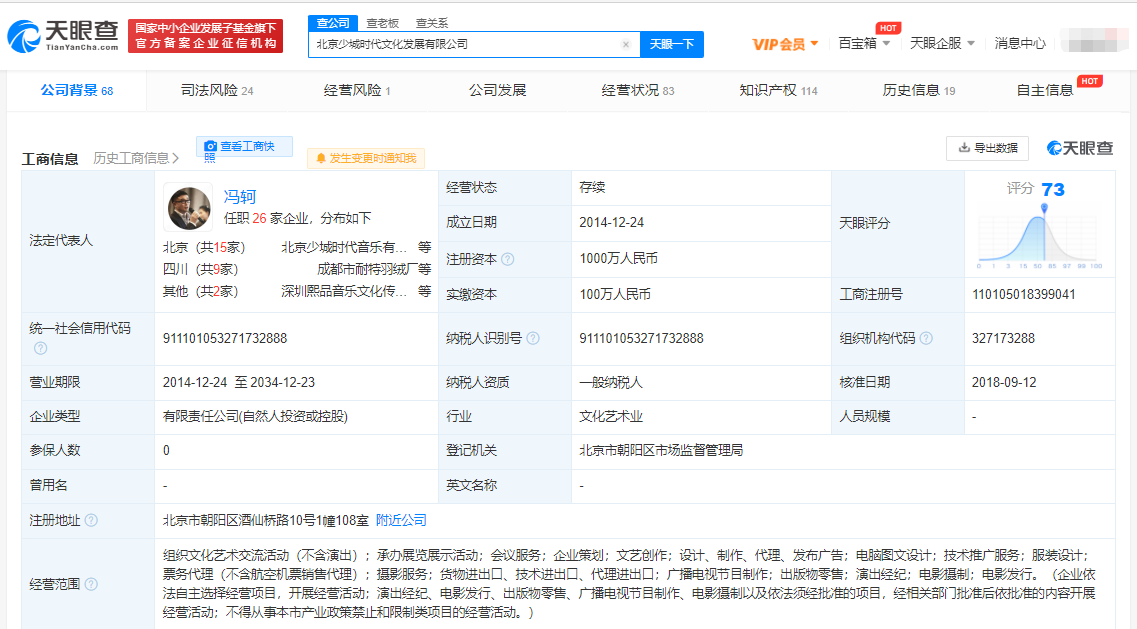The image size is (1137, 629).
Task: Click the 企业类型 value 有限责任公司(自然人投资或控股)
Action: (255, 416)
